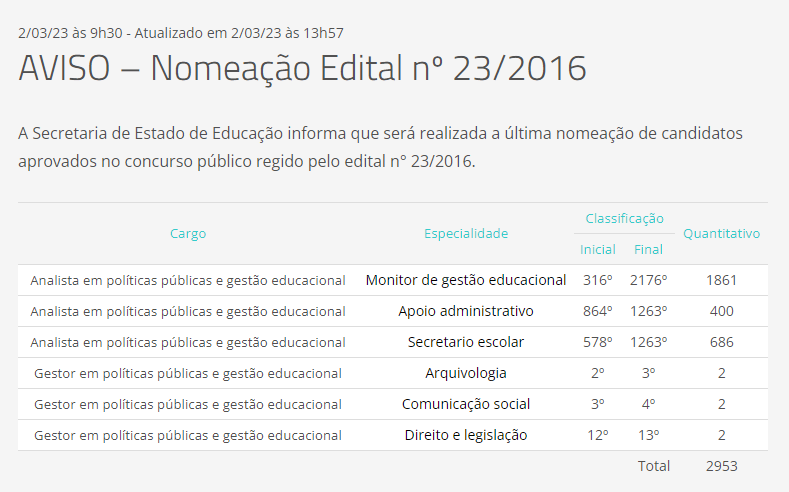The width and height of the screenshot is (789, 492).
Task: Select the Cargo column header
Action: (188, 233)
